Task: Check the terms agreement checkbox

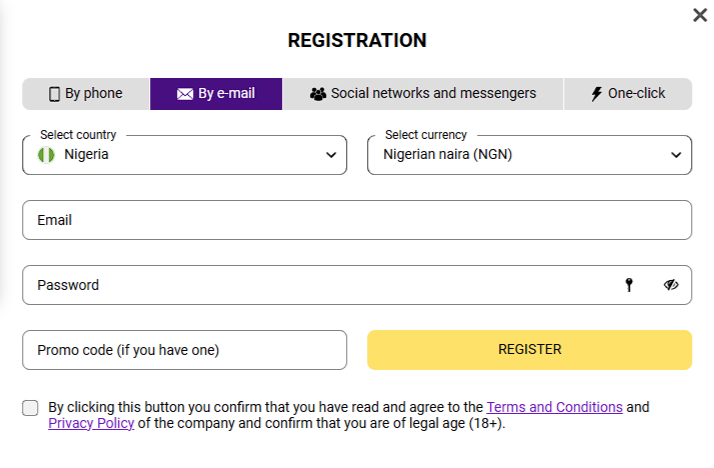Action: click(x=31, y=408)
